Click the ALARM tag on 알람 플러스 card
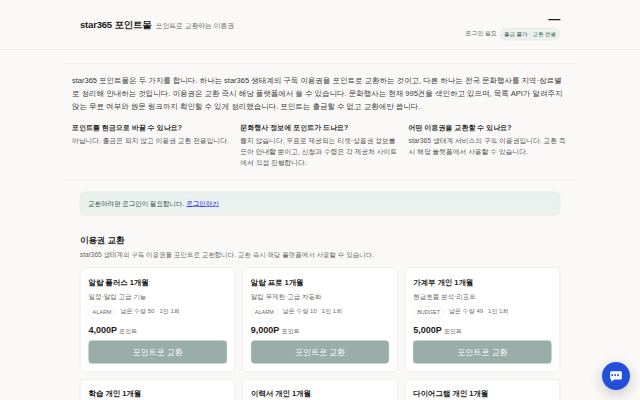Screen dimensions: 640x400 [x=102, y=312]
